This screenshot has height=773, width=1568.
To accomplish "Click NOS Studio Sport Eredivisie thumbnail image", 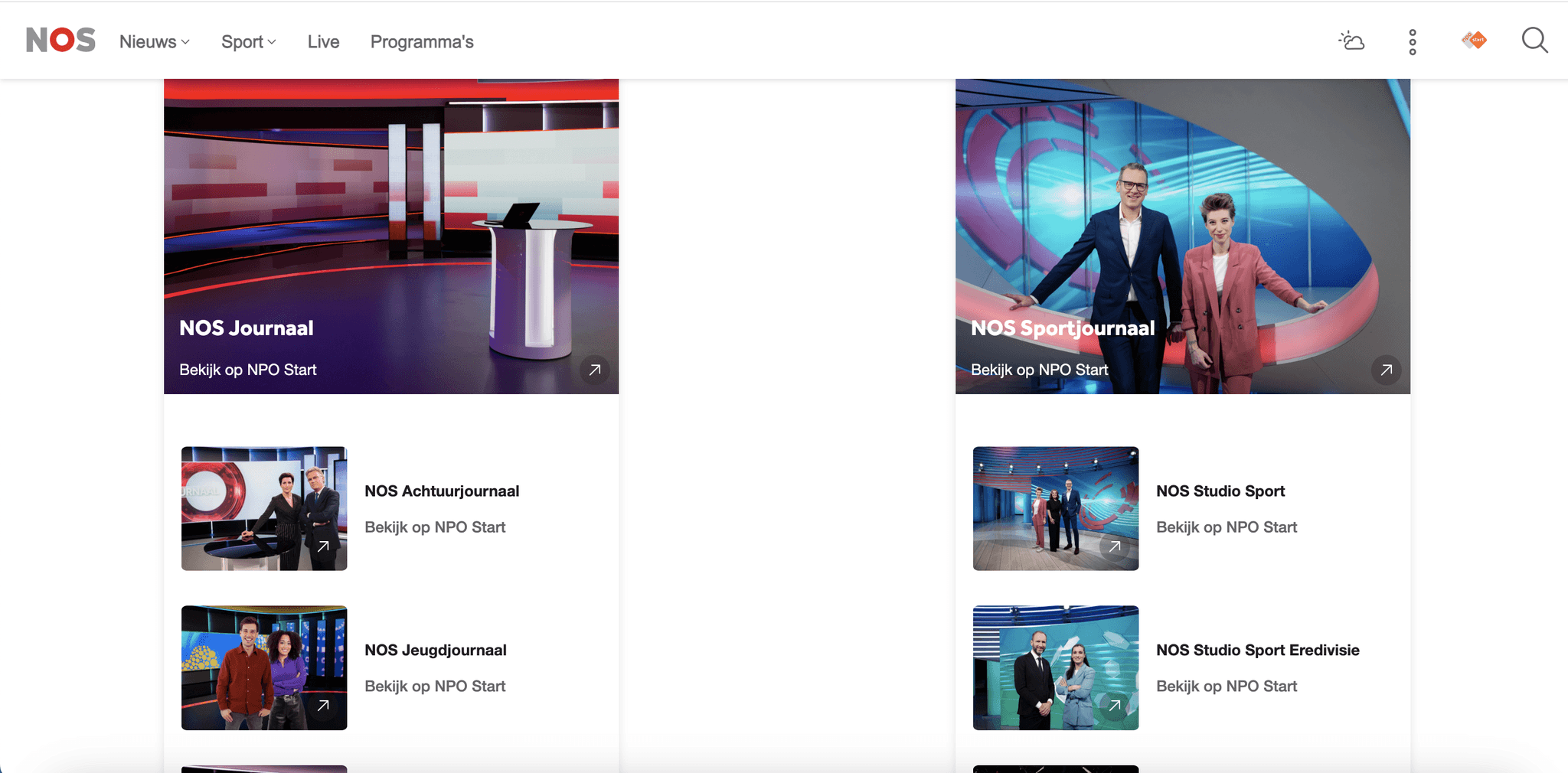I will [1056, 668].
